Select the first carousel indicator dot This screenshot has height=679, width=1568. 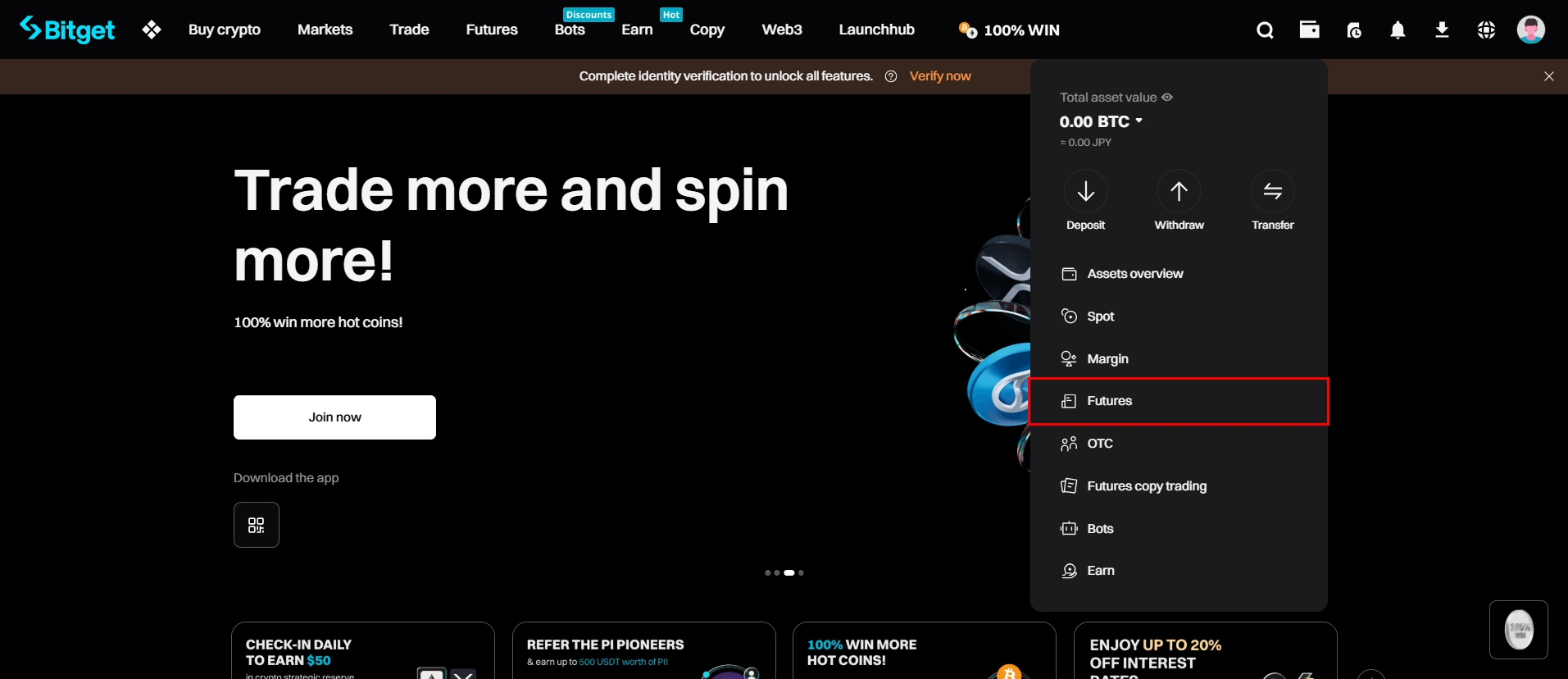(x=767, y=573)
